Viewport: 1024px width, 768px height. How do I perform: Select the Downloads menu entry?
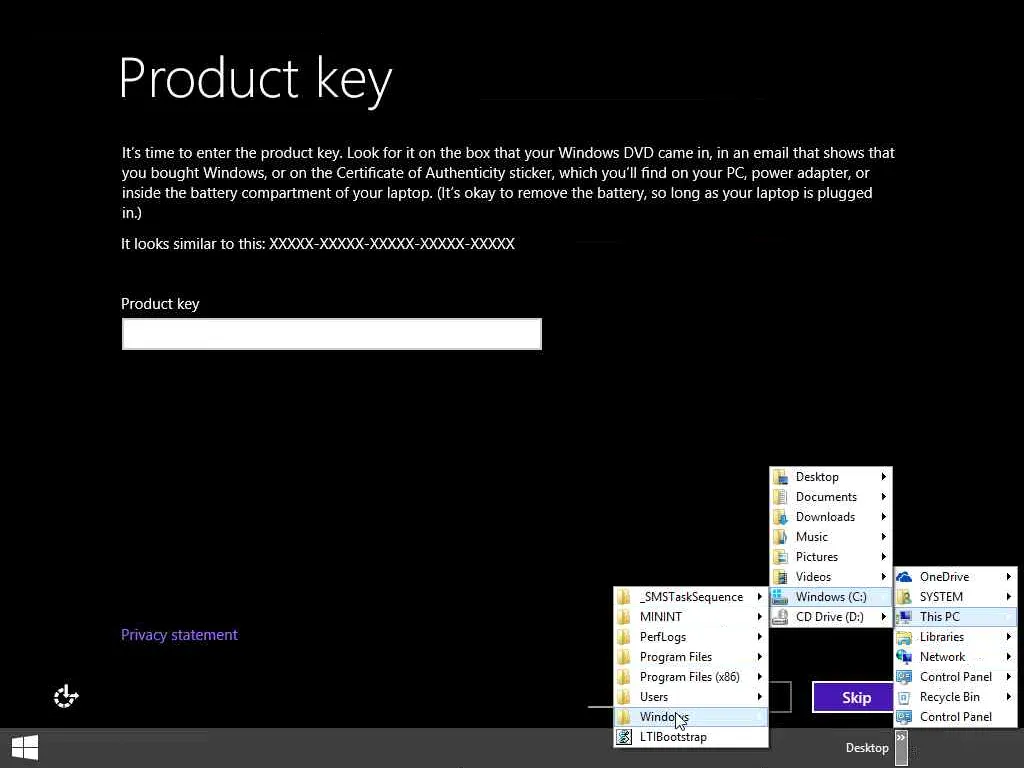click(x=831, y=517)
